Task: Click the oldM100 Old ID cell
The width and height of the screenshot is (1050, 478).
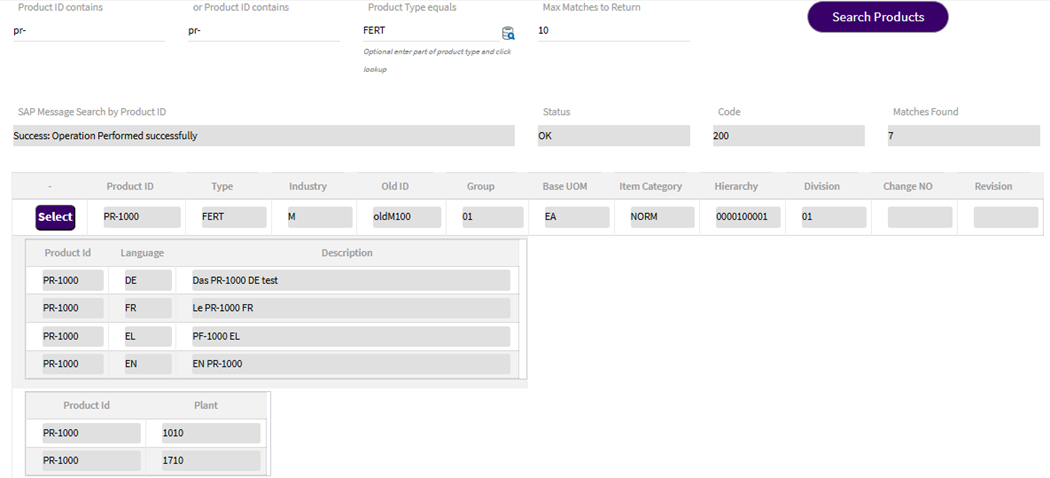Action: [406, 218]
